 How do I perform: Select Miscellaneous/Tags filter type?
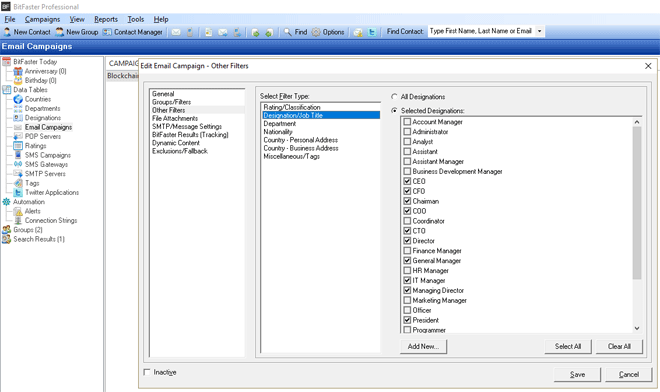tap(320, 156)
